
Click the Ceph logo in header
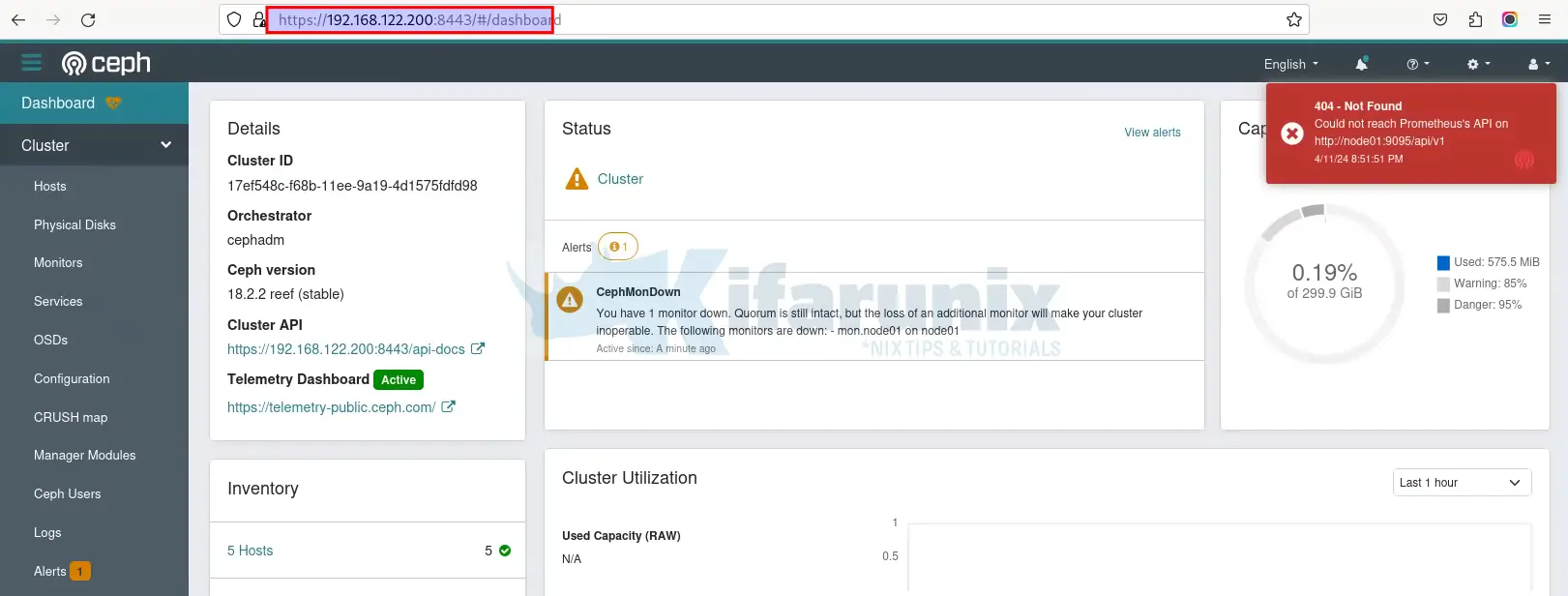point(106,63)
